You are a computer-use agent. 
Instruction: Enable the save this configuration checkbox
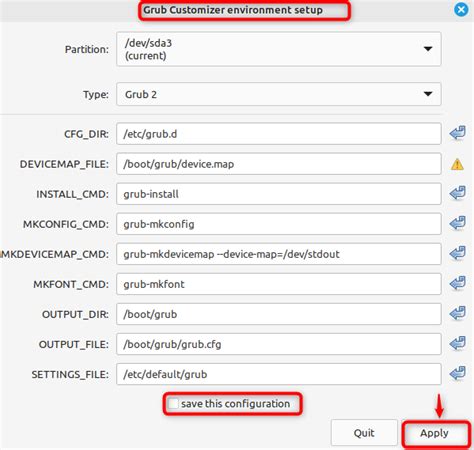click(x=173, y=404)
